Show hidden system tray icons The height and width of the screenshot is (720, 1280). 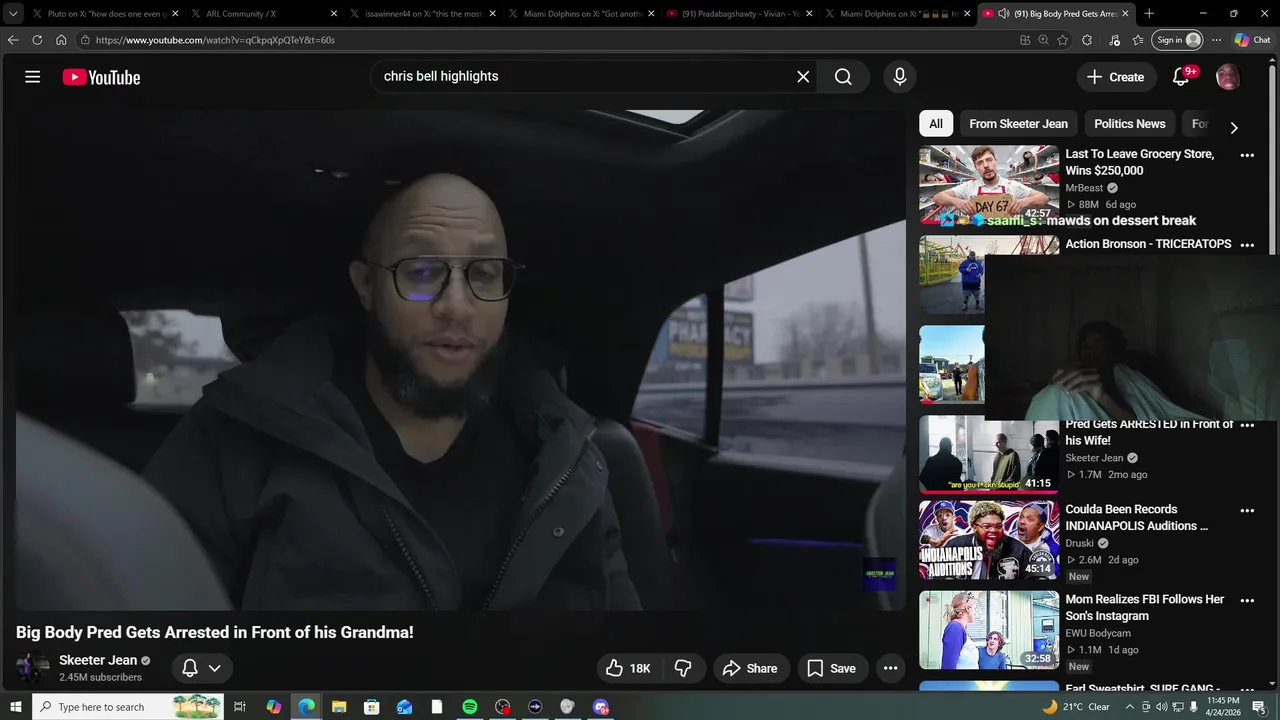1130,707
